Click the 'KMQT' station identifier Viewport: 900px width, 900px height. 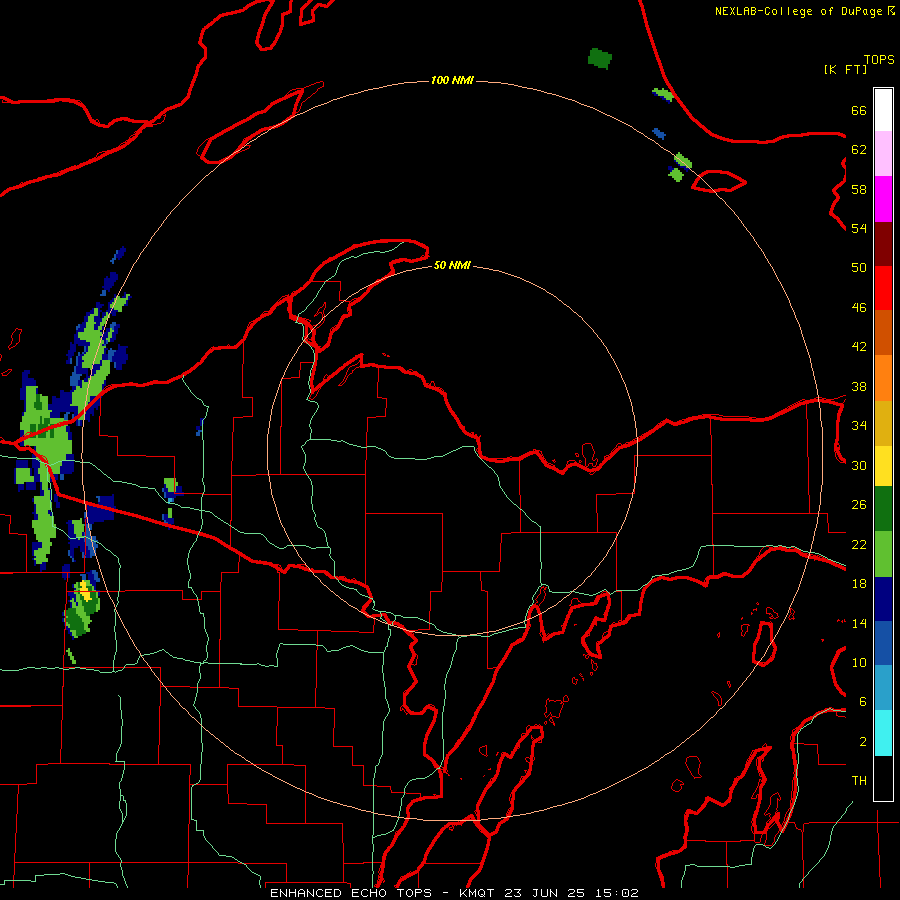(x=479, y=893)
